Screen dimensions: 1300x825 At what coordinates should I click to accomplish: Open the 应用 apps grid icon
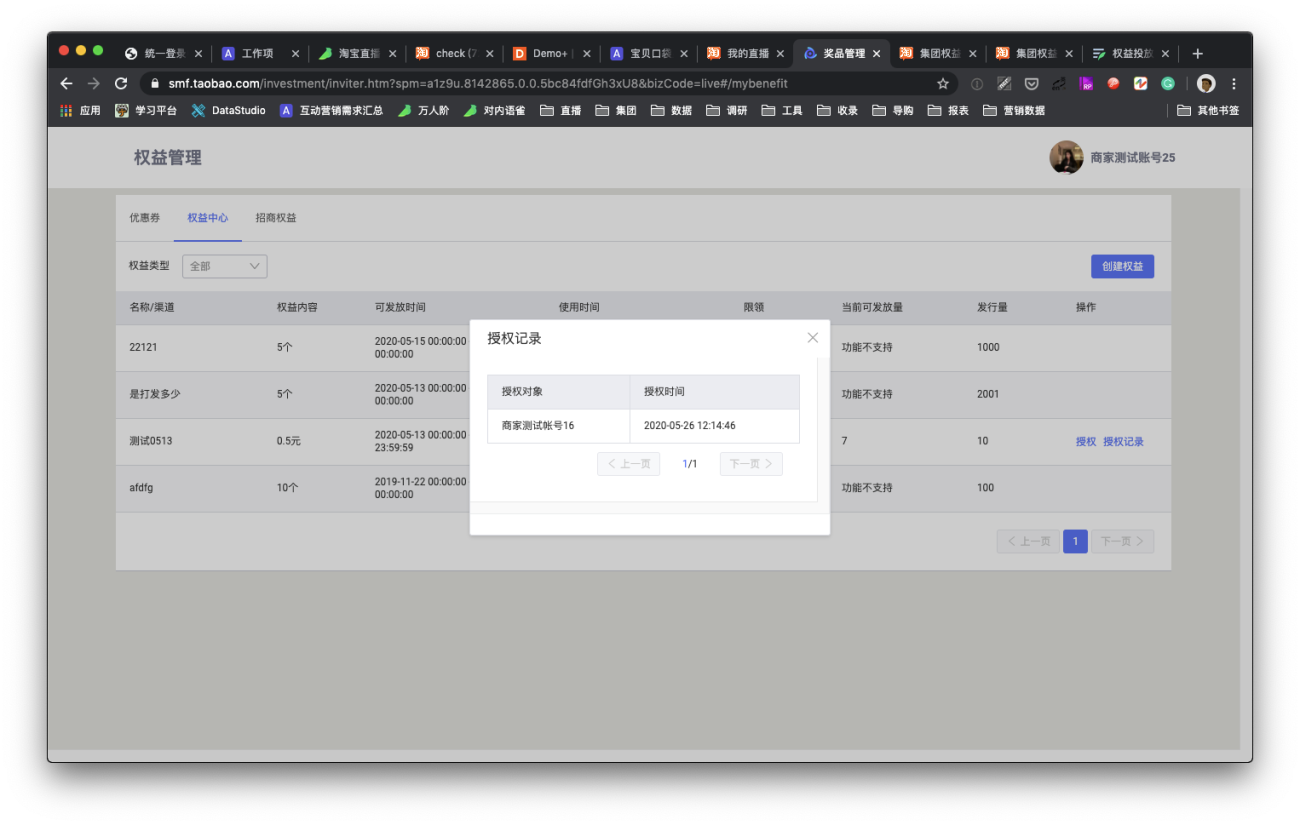(x=67, y=111)
